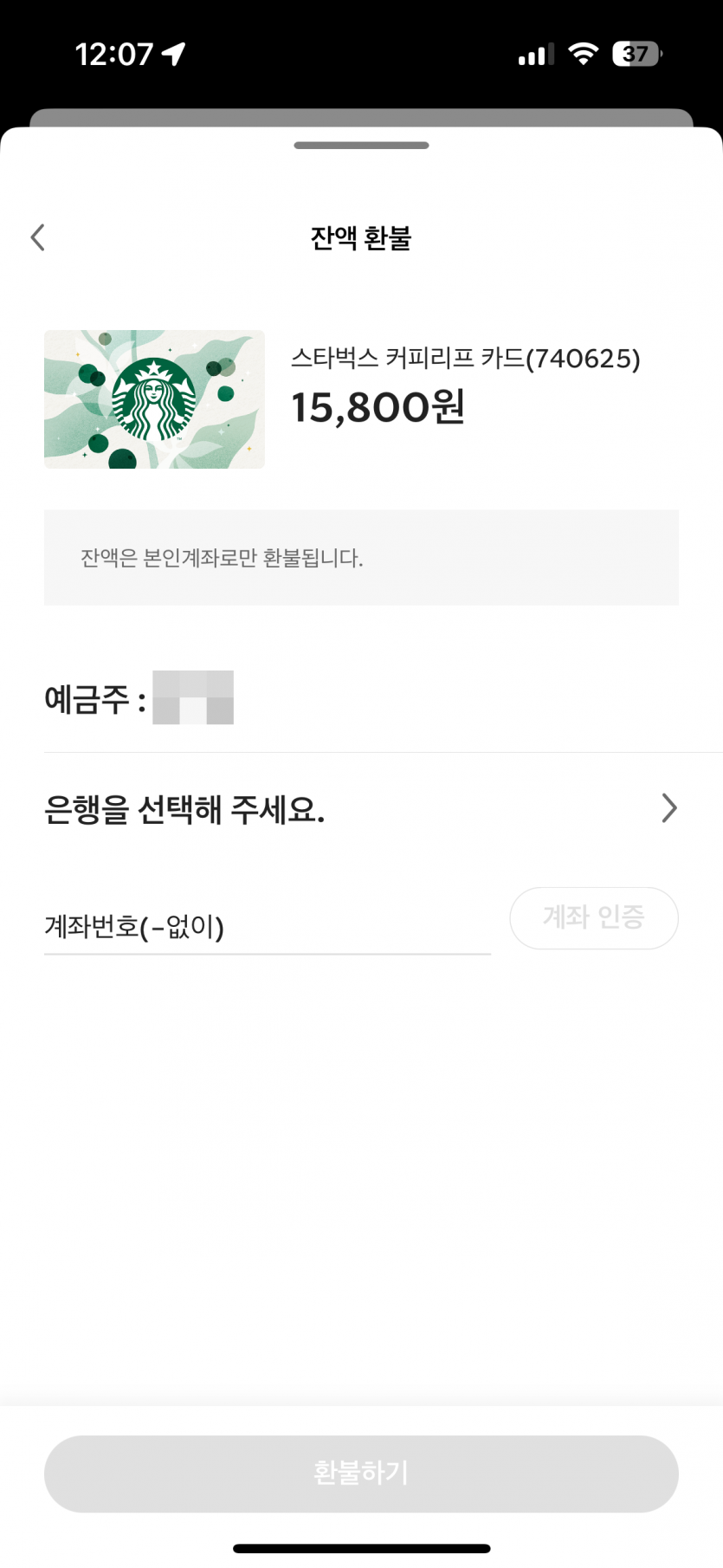This screenshot has width=723, height=1568.
Task: Tap the 스타벅스 커피리프 카드(740625) name
Action: [x=466, y=358]
